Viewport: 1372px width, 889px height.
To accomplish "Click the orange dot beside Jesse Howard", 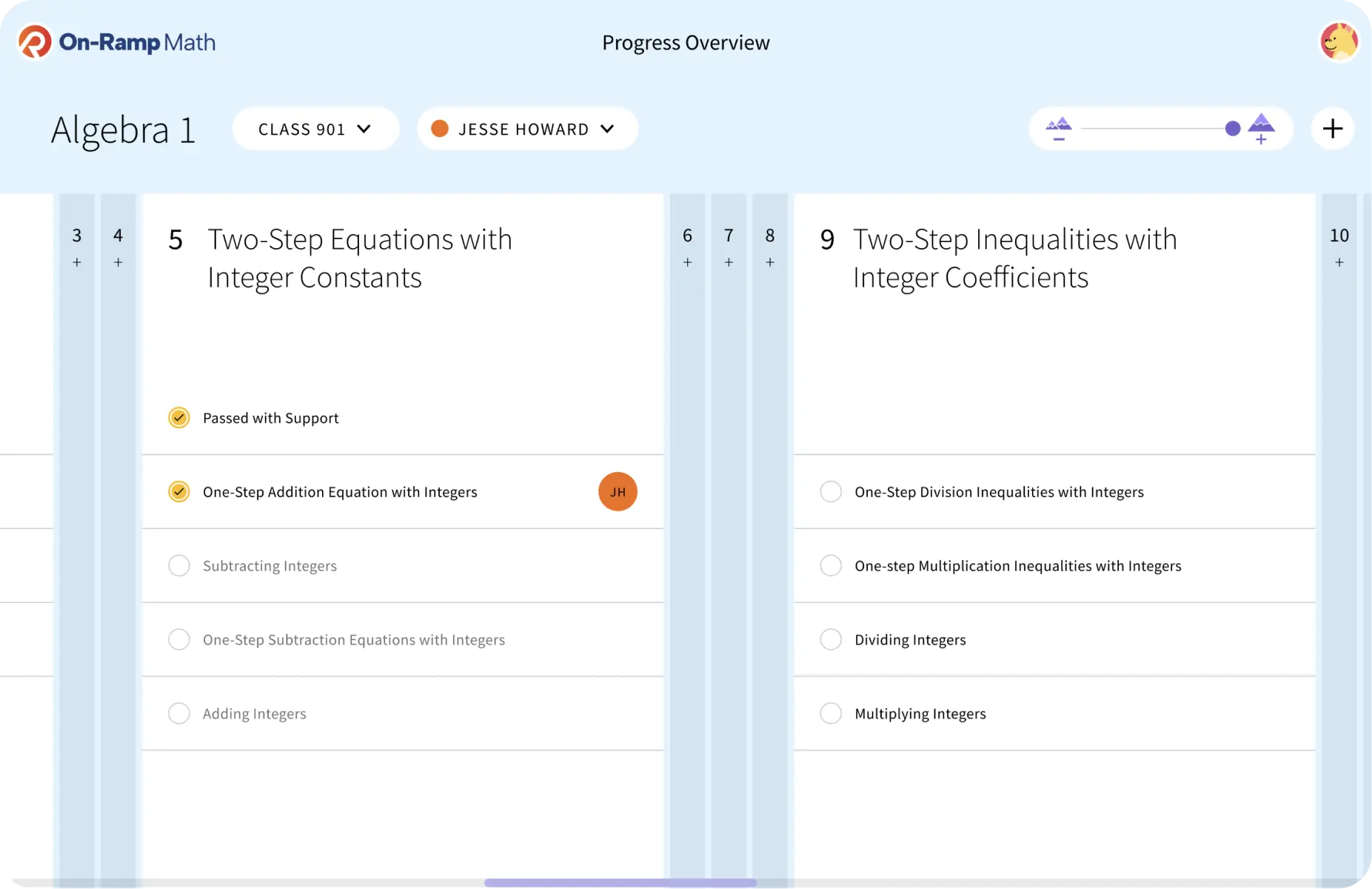I will click(x=439, y=128).
